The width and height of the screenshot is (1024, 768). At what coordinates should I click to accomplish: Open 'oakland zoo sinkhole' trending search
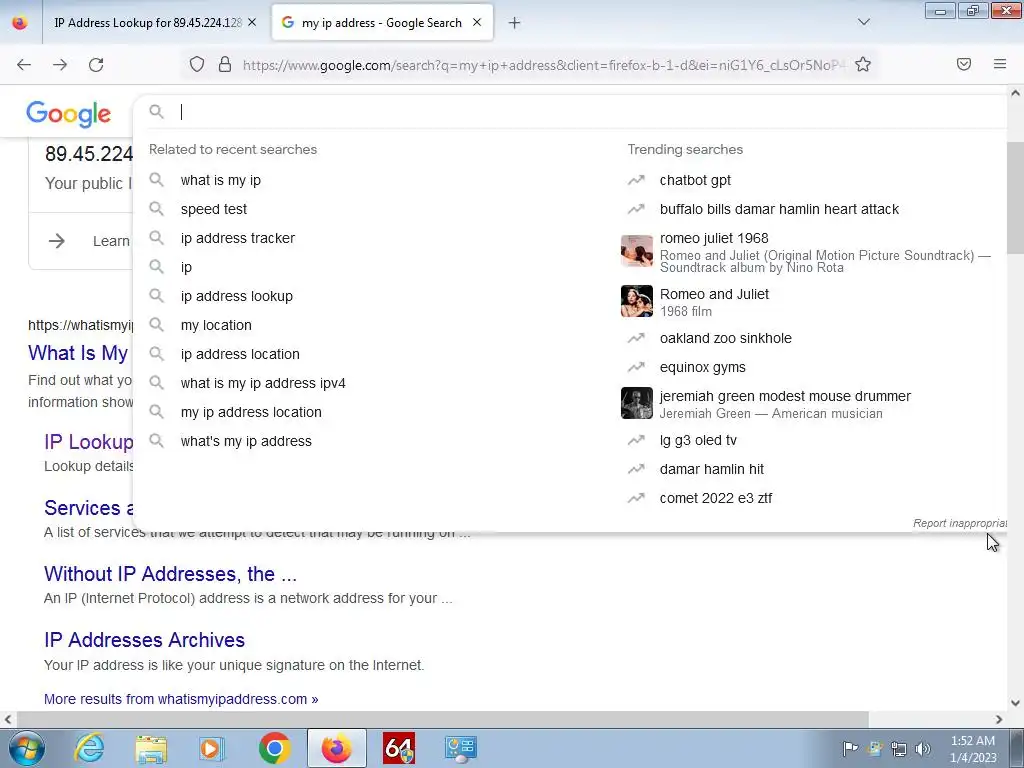tap(726, 338)
